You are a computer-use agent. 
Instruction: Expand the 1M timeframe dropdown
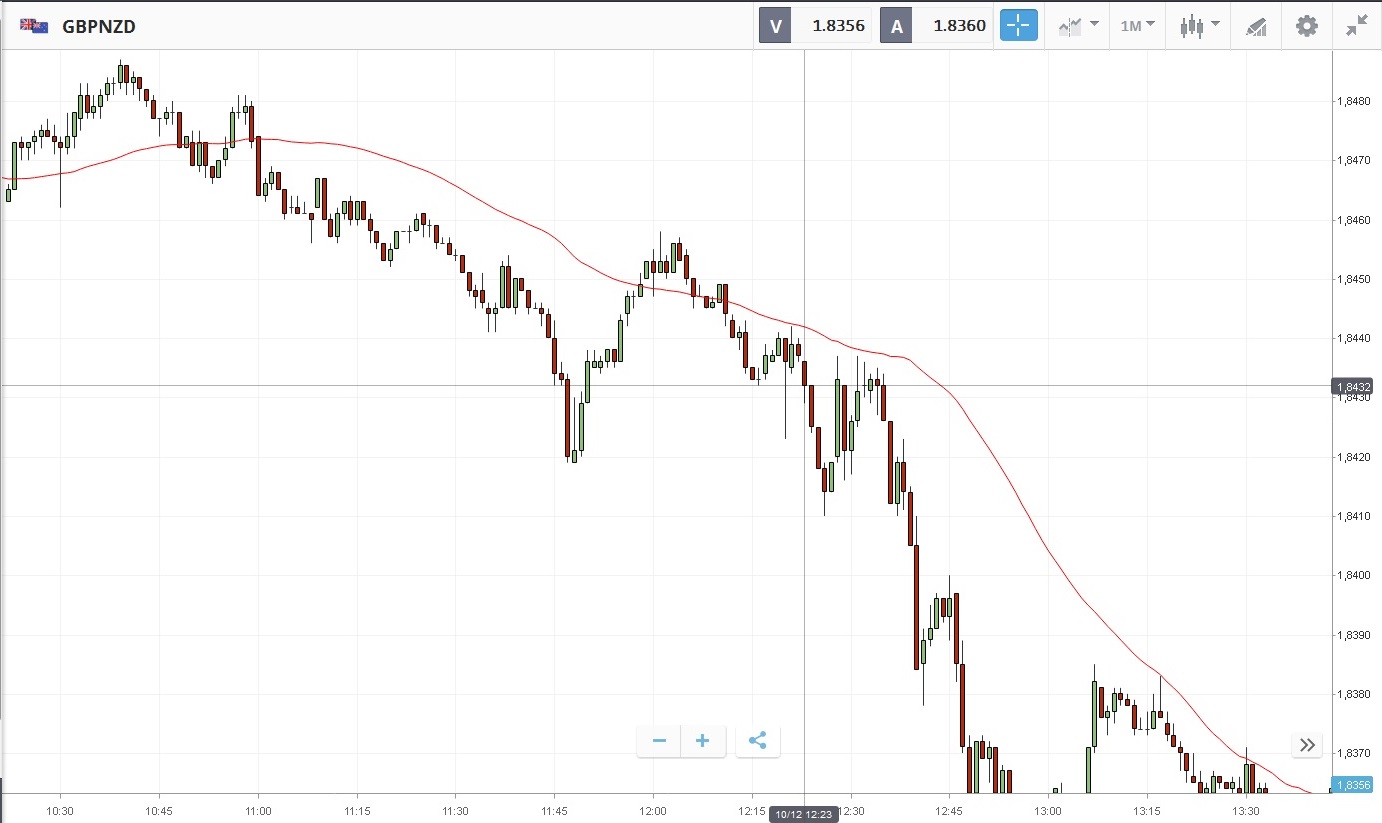coord(1137,26)
